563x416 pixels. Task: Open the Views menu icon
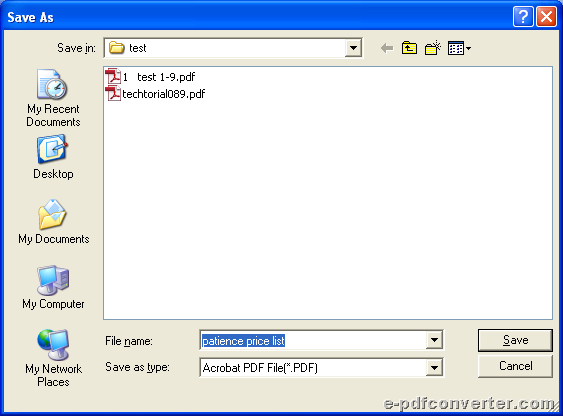click(459, 48)
